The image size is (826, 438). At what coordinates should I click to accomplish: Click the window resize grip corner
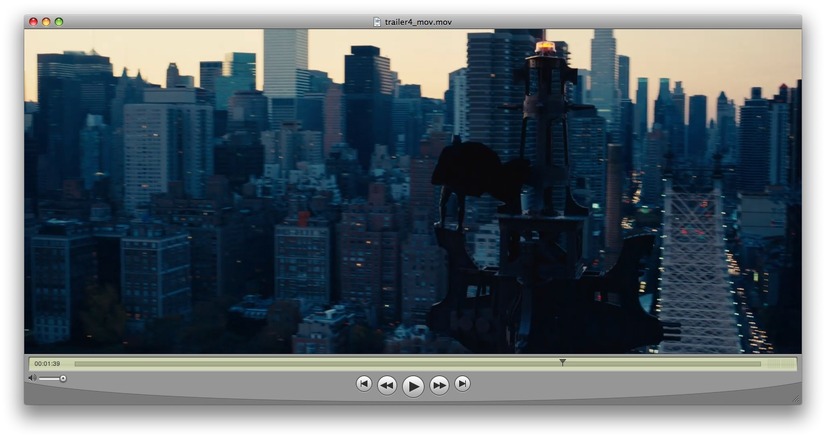pos(796,400)
